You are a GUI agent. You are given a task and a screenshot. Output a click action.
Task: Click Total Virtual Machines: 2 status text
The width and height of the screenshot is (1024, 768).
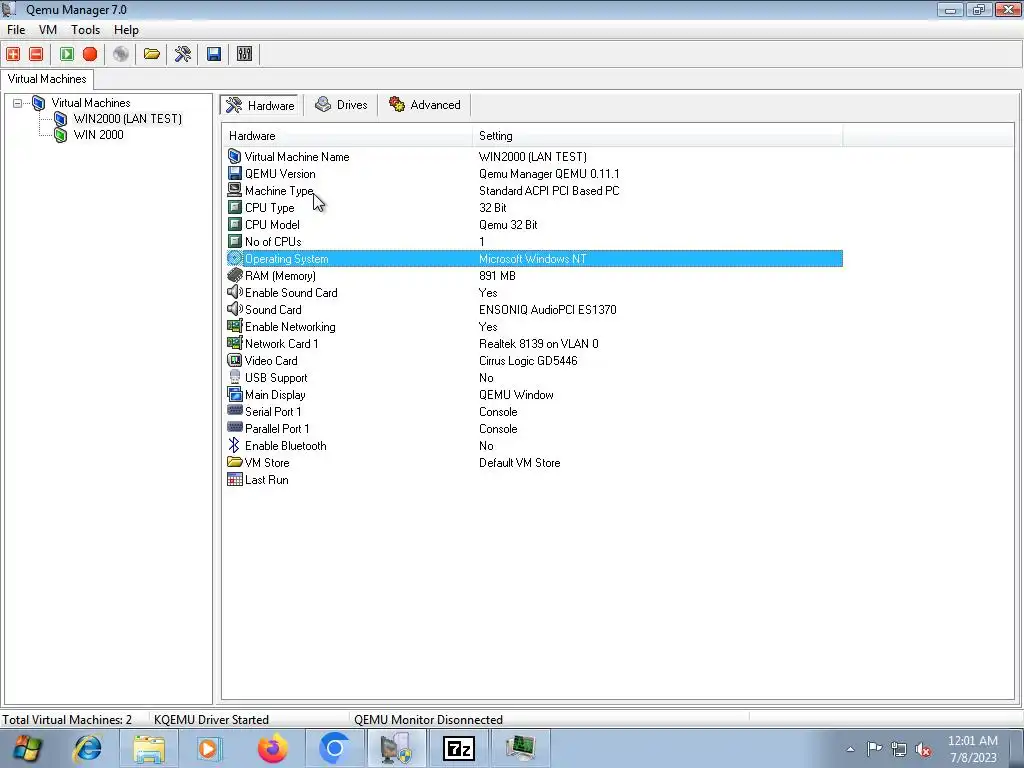tap(67, 720)
